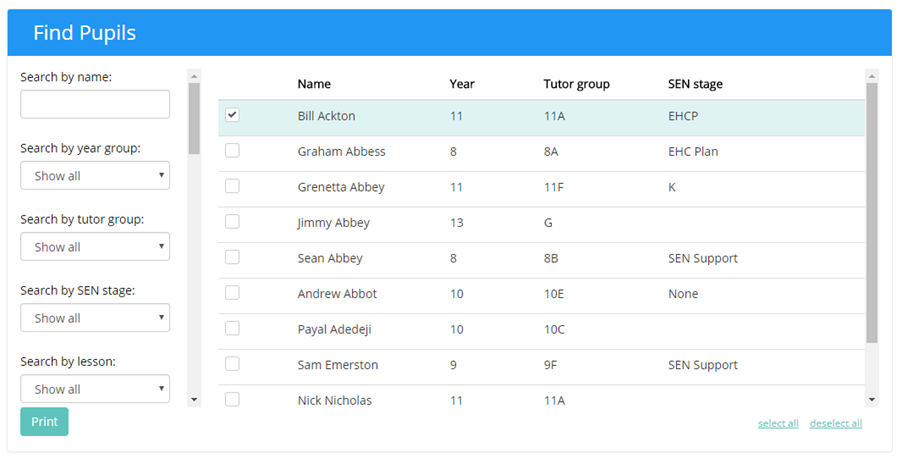
Task: Click the filter panel scrollbar down arrow
Action: [x=194, y=400]
